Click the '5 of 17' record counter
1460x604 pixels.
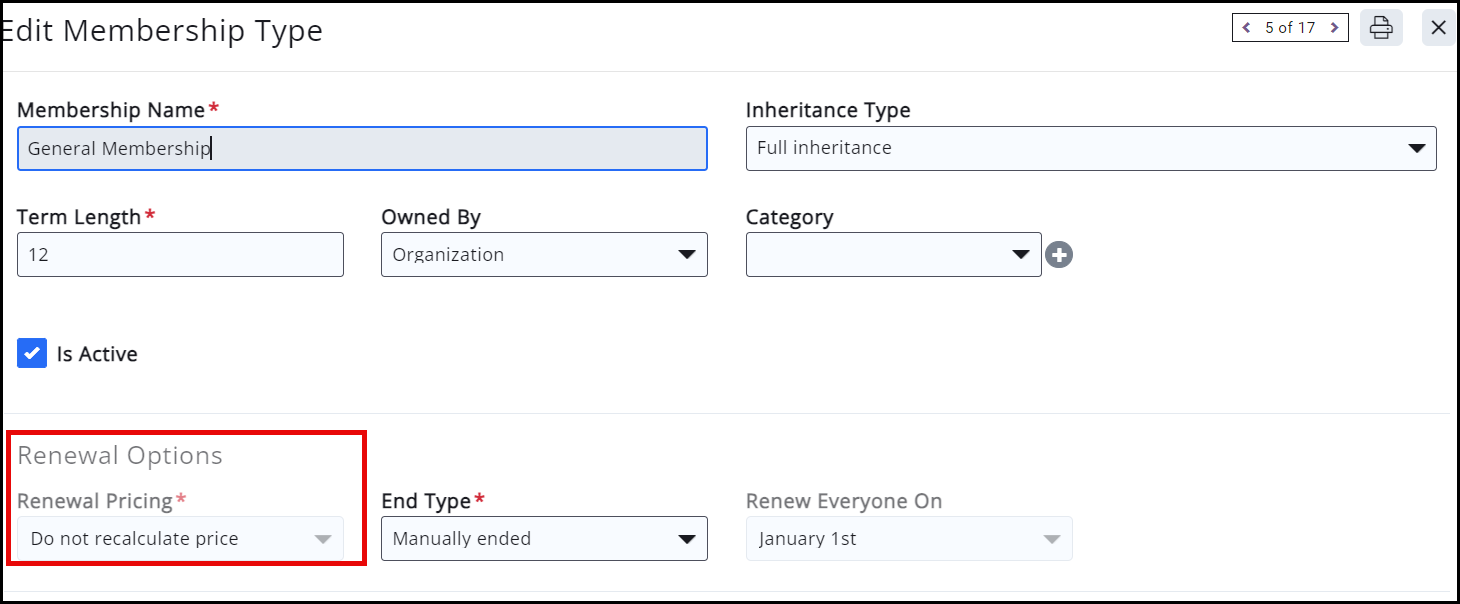[1290, 28]
